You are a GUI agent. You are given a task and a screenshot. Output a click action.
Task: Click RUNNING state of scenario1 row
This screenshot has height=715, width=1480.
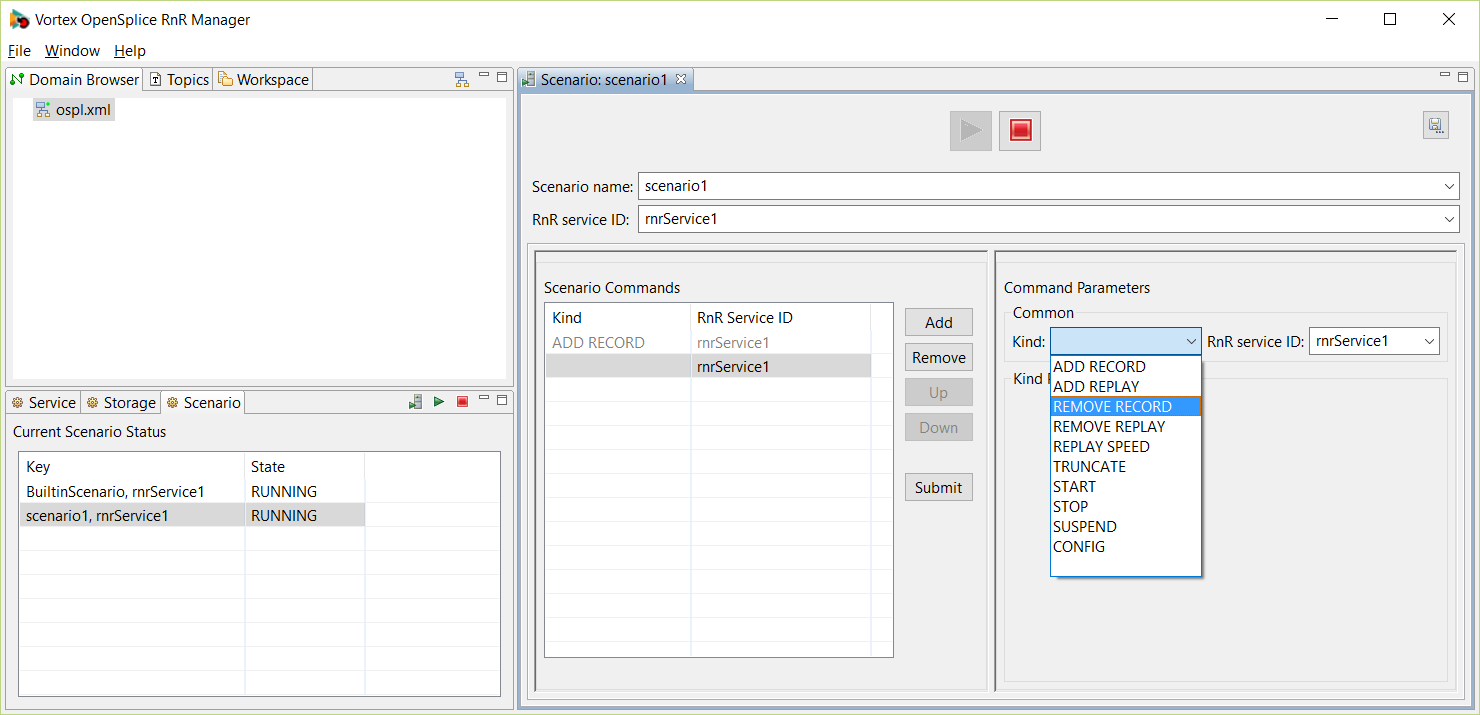(284, 515)
